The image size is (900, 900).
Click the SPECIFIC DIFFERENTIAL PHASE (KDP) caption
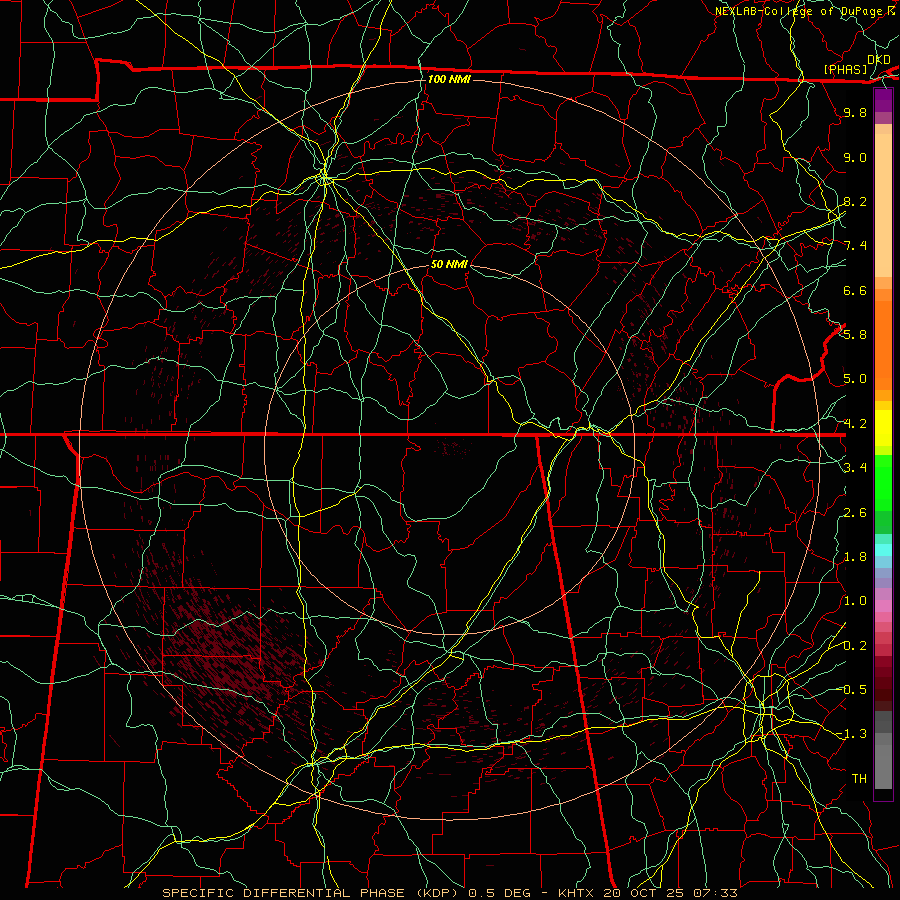pyautogui.click(x=313, y=893)
